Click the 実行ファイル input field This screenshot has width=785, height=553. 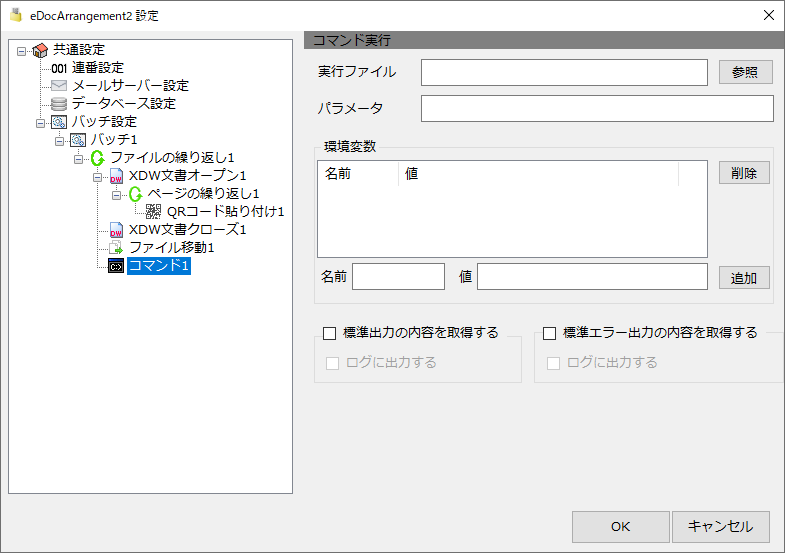pyautogui.click(x=564, y=73)
